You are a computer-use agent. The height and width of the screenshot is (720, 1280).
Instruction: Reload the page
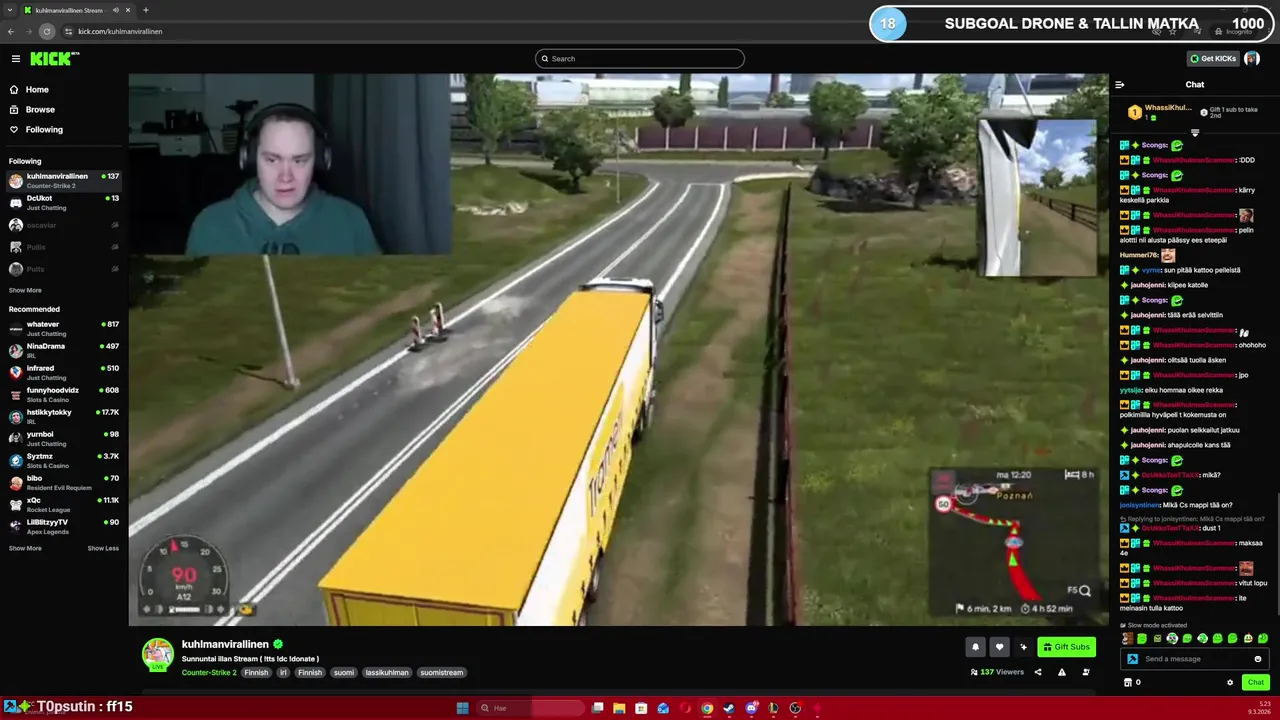pyautogui.click(x=46, y=32)
